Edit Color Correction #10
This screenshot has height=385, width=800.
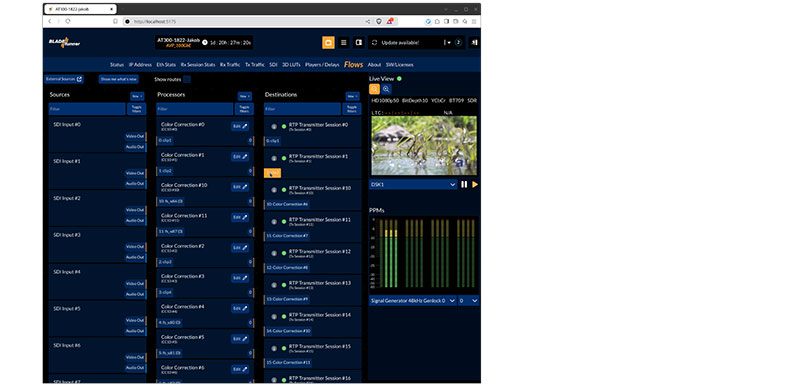pyautogui.click(x=240, y=187)
